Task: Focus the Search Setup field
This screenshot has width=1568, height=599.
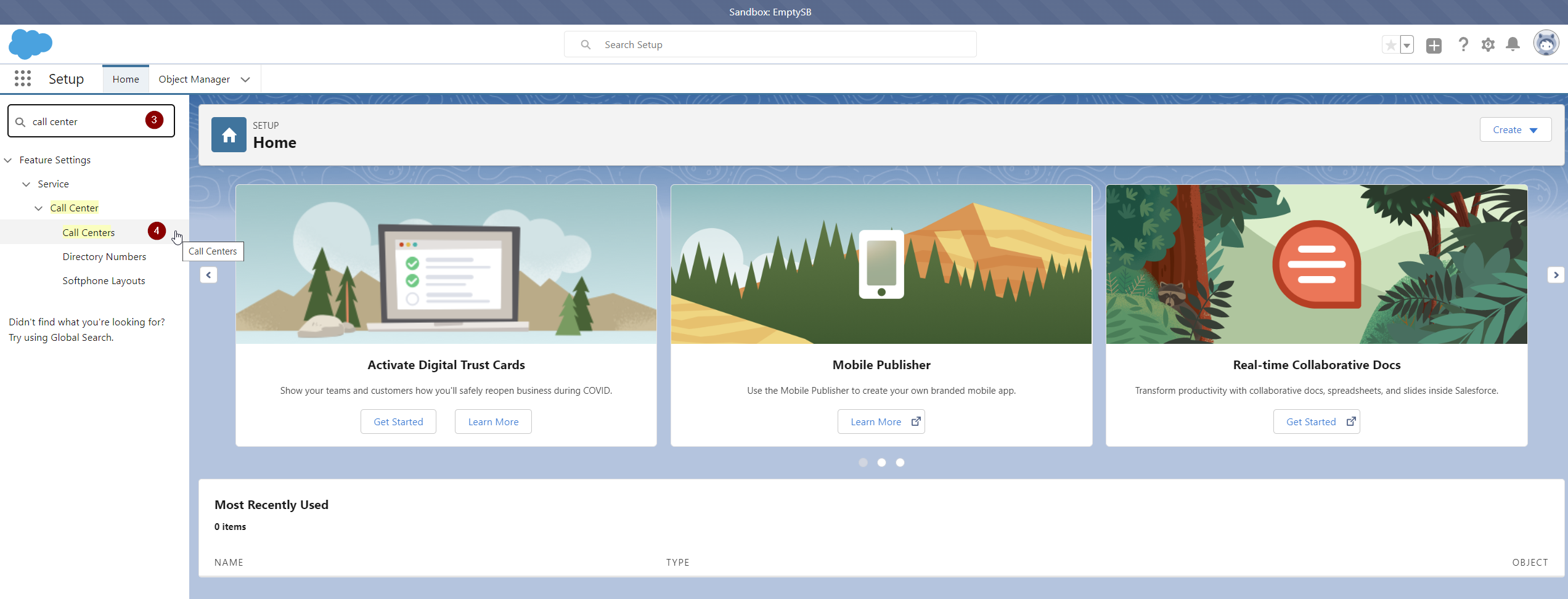Action: [x=770, y=44]
